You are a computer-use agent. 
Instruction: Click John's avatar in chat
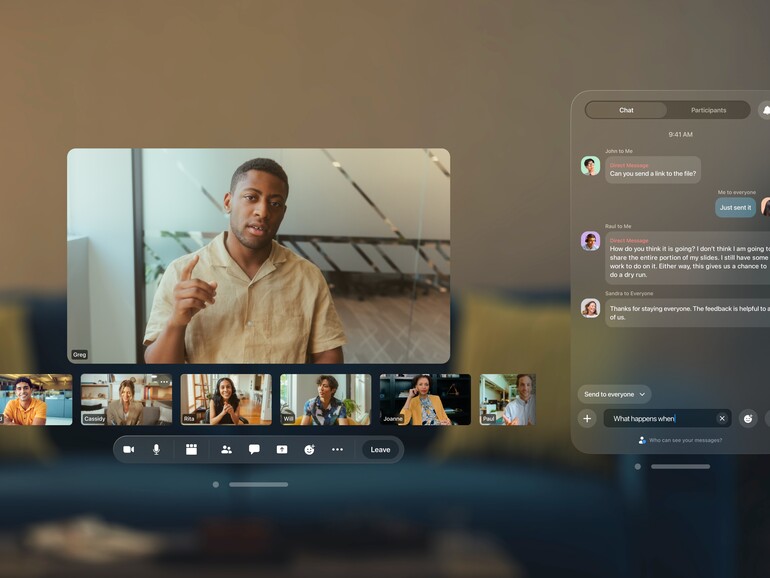(590, 166)
